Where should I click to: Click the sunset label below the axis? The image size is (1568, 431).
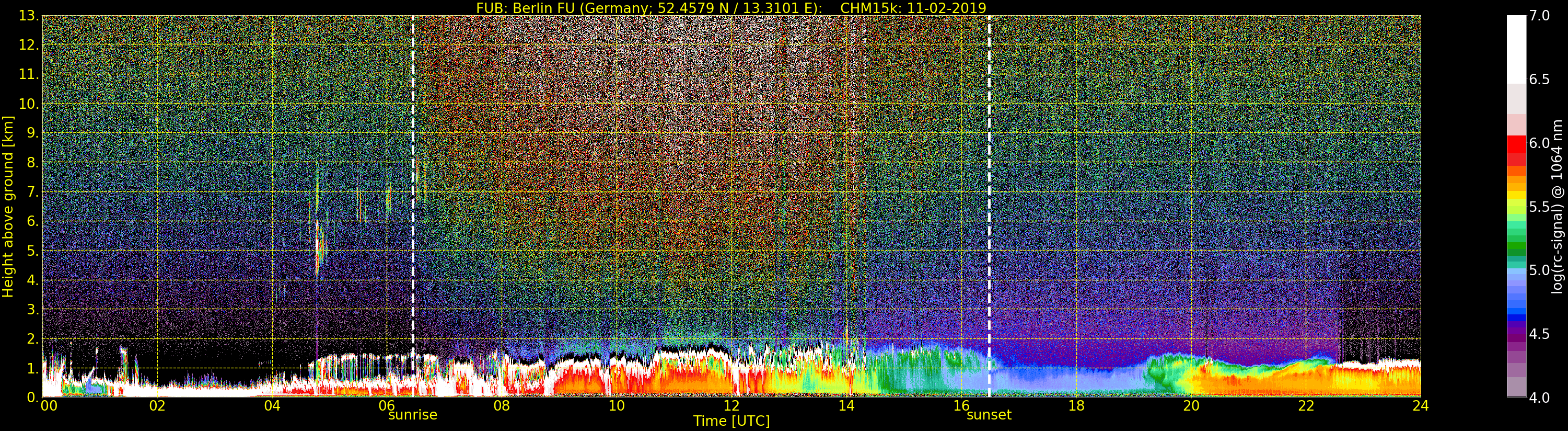click(x=989, y=415)
